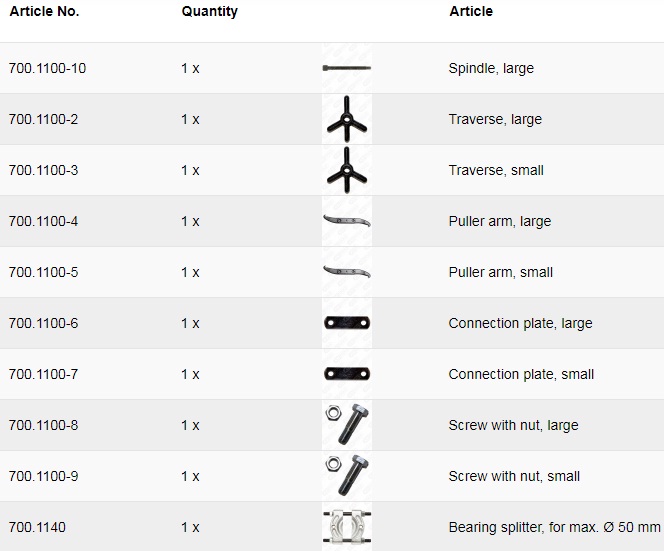Screen dimensions: 664x551
Task: Select the "Spindle, large" article name
Action: click(x=491, y=69)
